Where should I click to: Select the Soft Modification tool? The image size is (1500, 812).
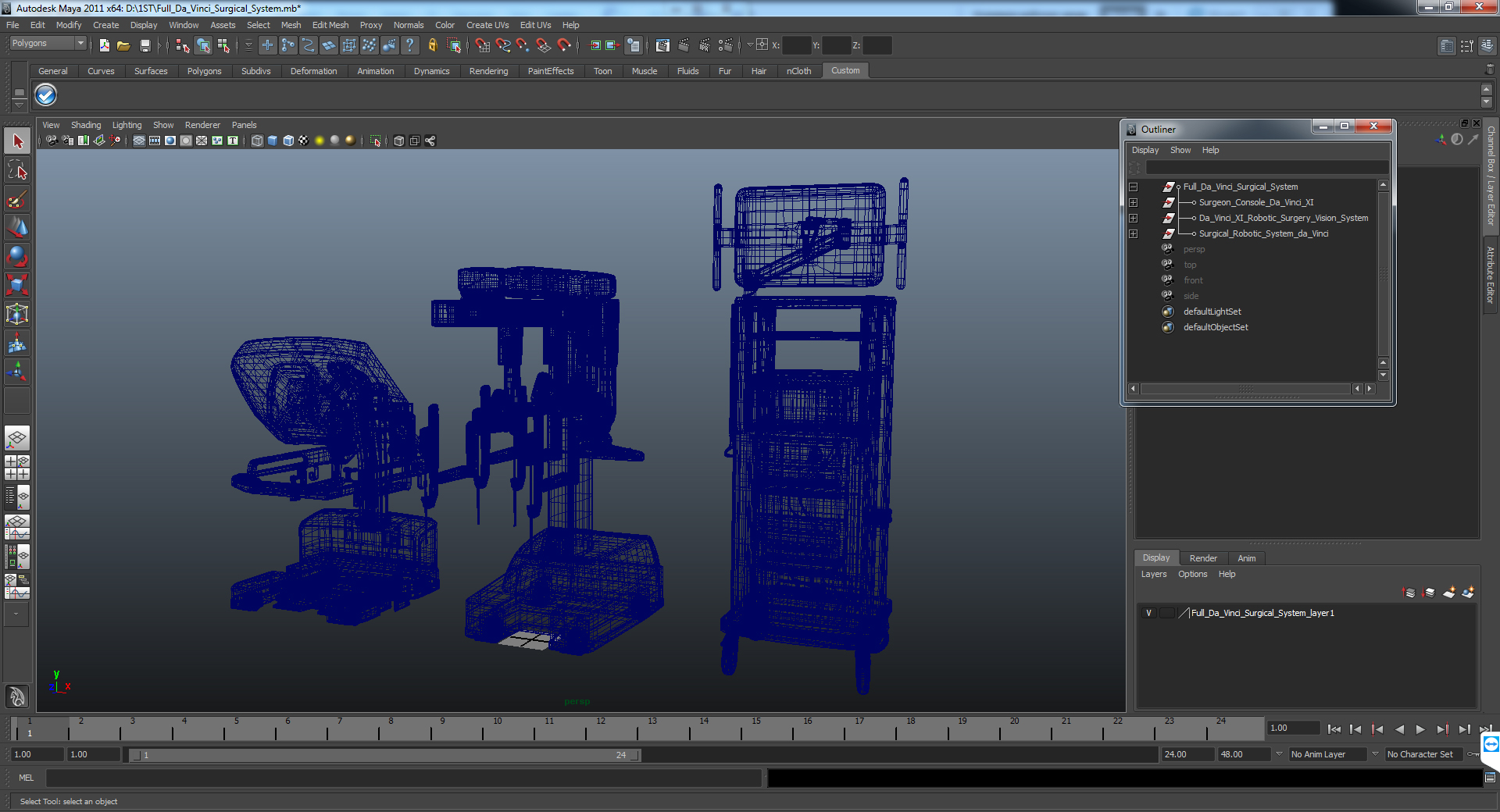coord(17,344)
